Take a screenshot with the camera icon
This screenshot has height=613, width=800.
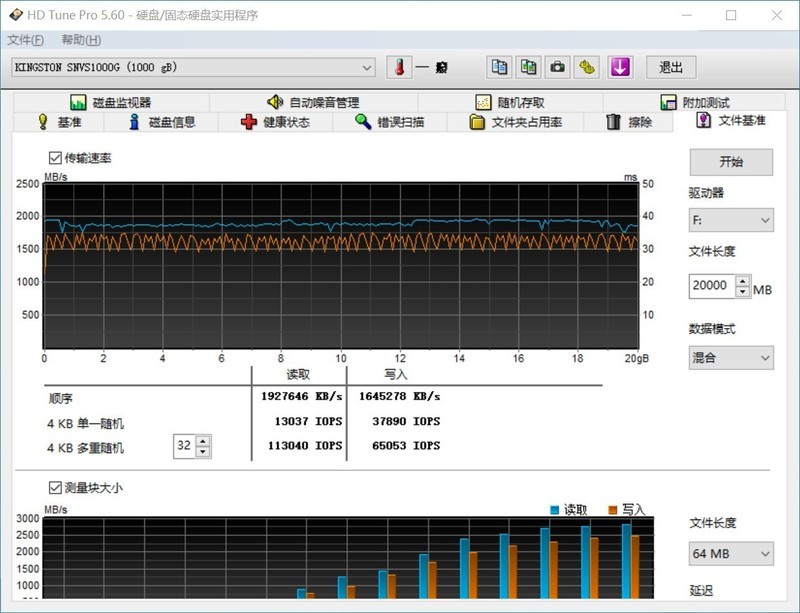pos(556,67)
